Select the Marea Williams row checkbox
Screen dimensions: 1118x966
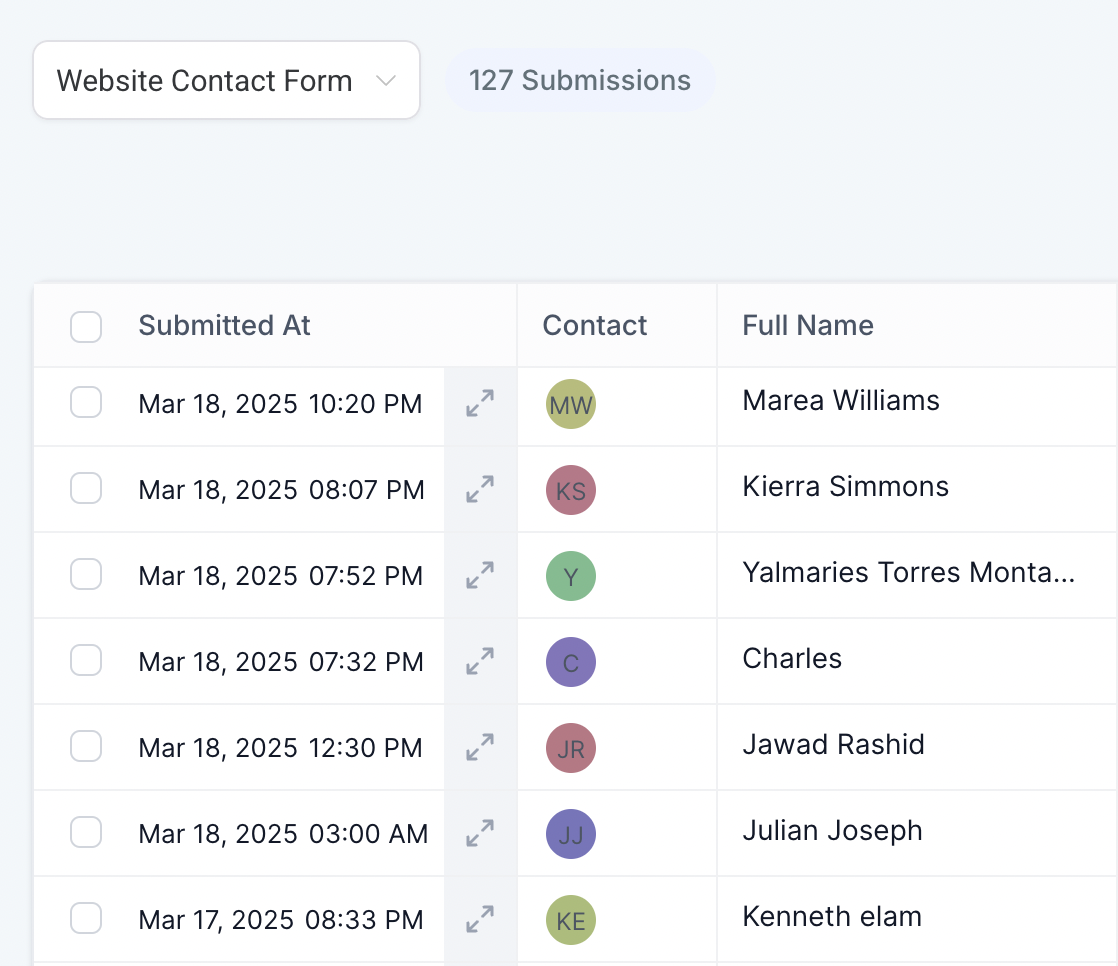[x=86, y=404]
